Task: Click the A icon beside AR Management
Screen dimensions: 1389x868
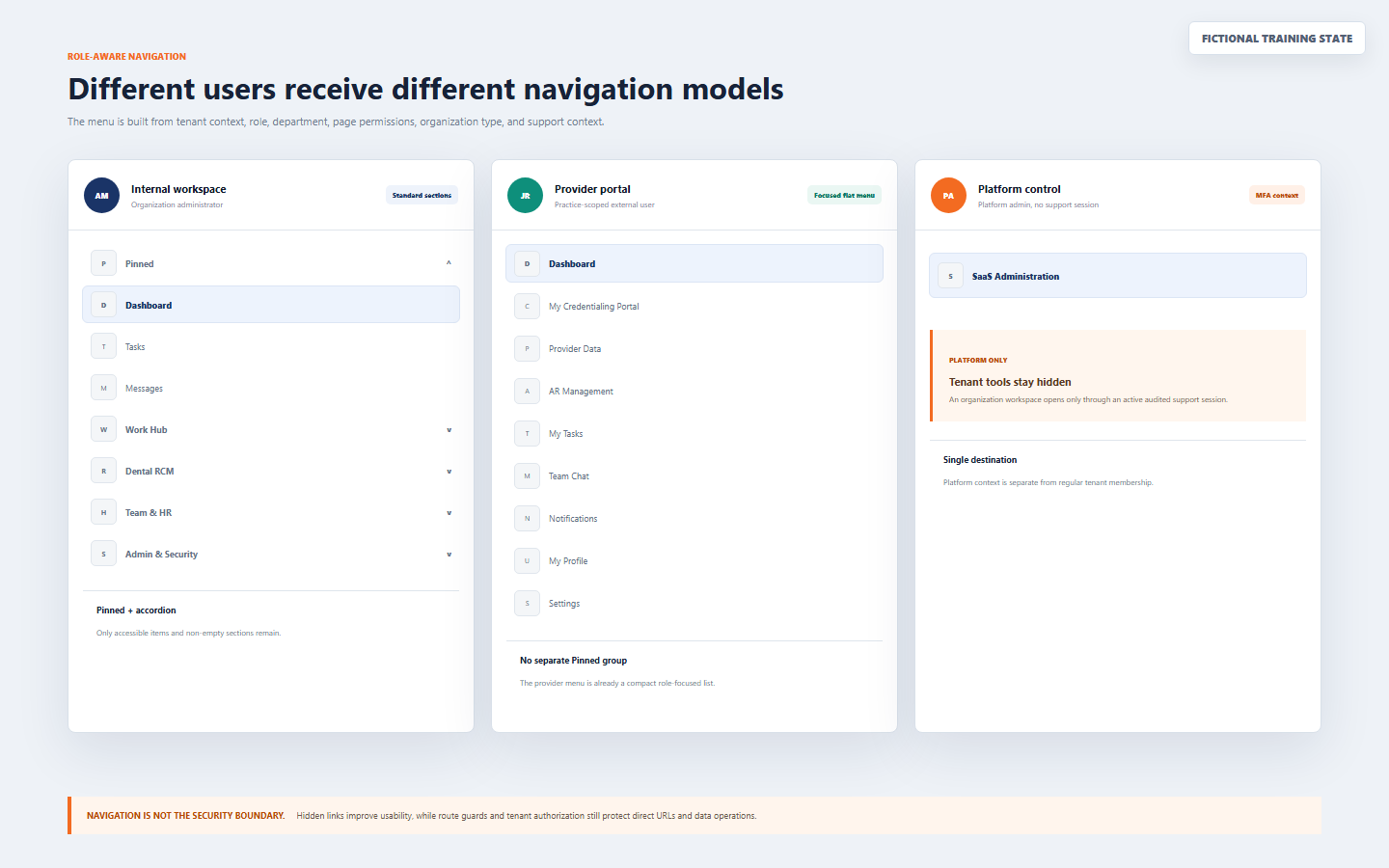Action: click(527, 391)
